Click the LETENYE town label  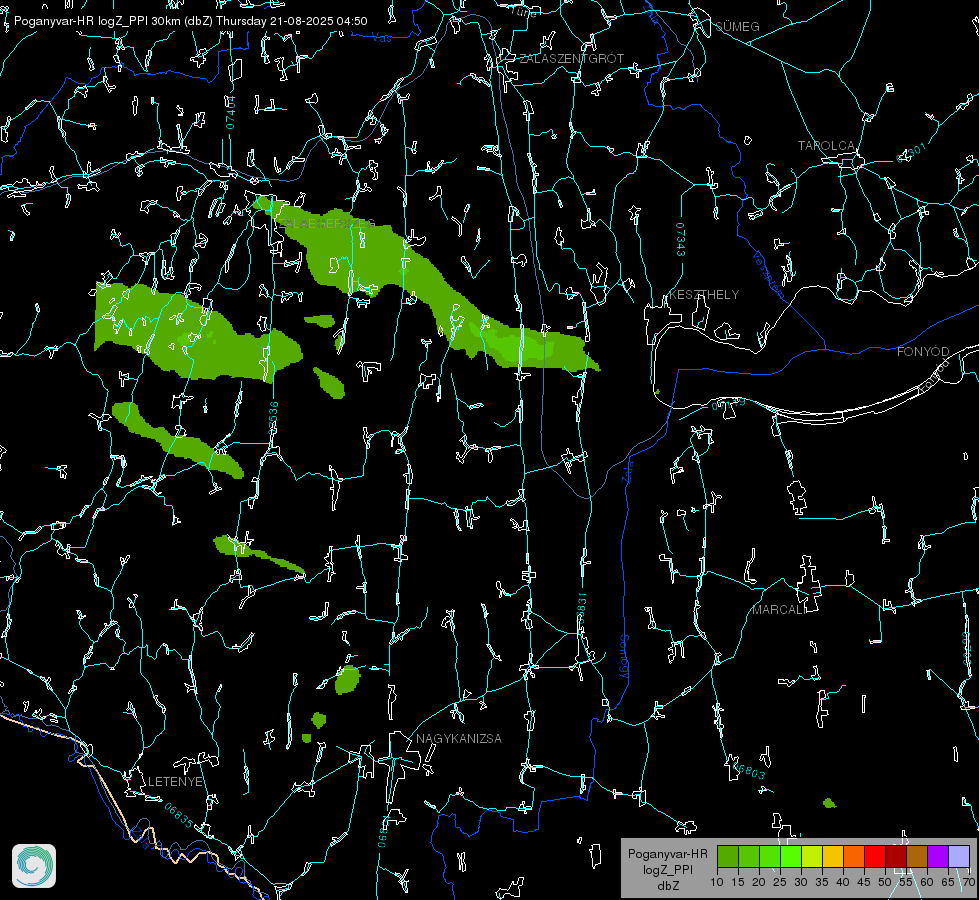pos(175,781)
